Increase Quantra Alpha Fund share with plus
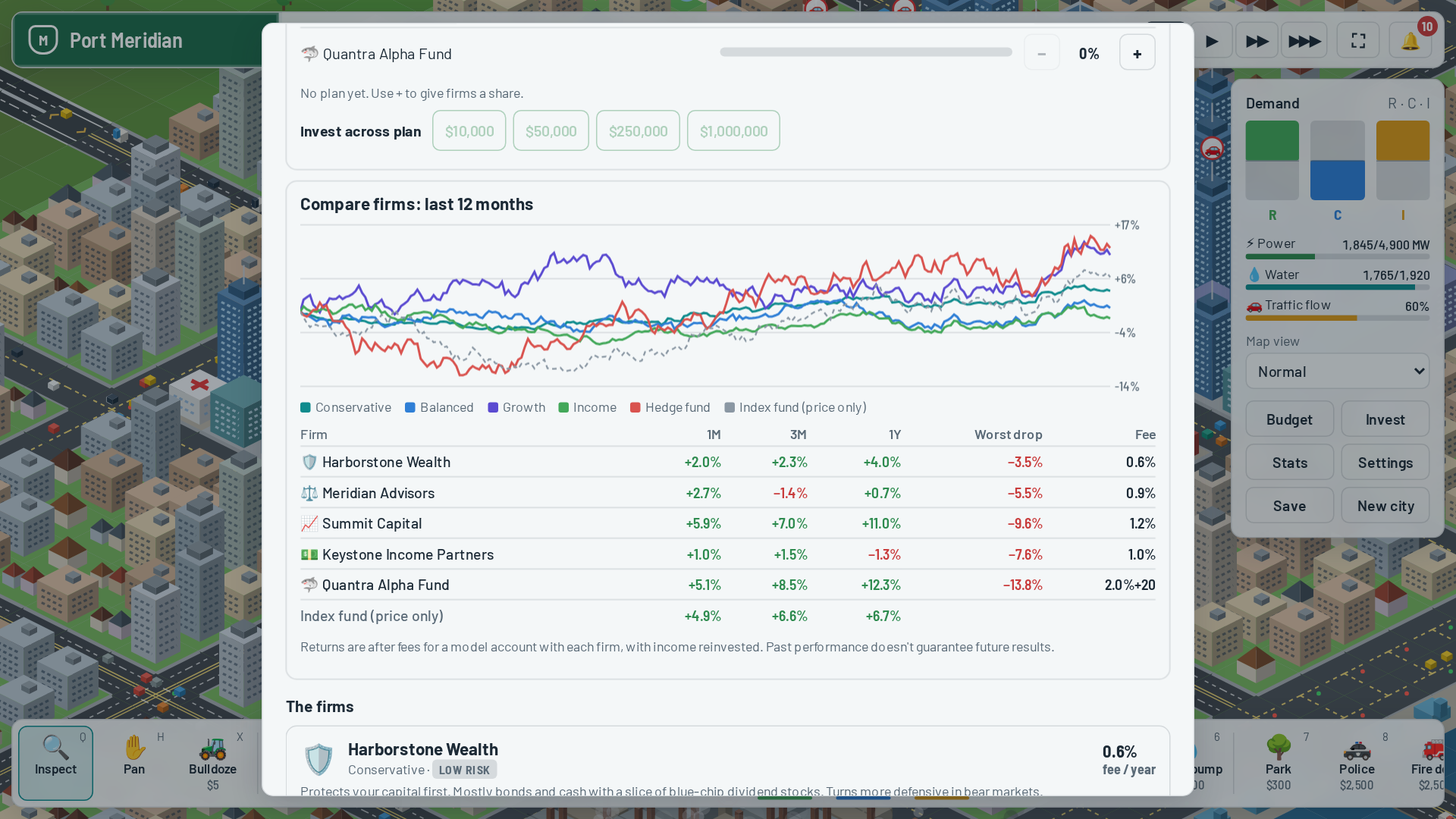This screenshot has height=819, width=1456. tap(1137, 53)
